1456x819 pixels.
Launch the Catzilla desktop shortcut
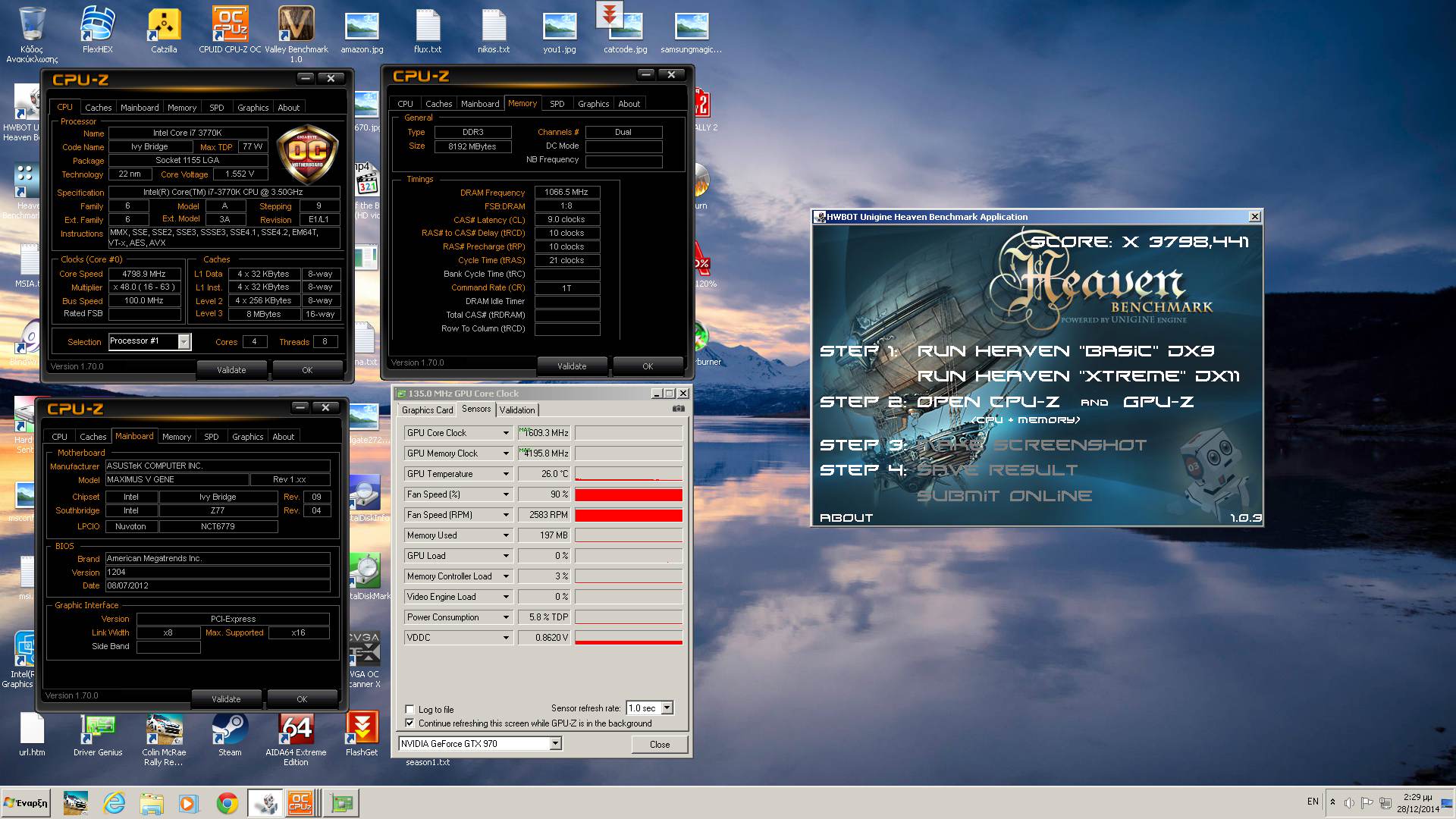coord(164,30)
